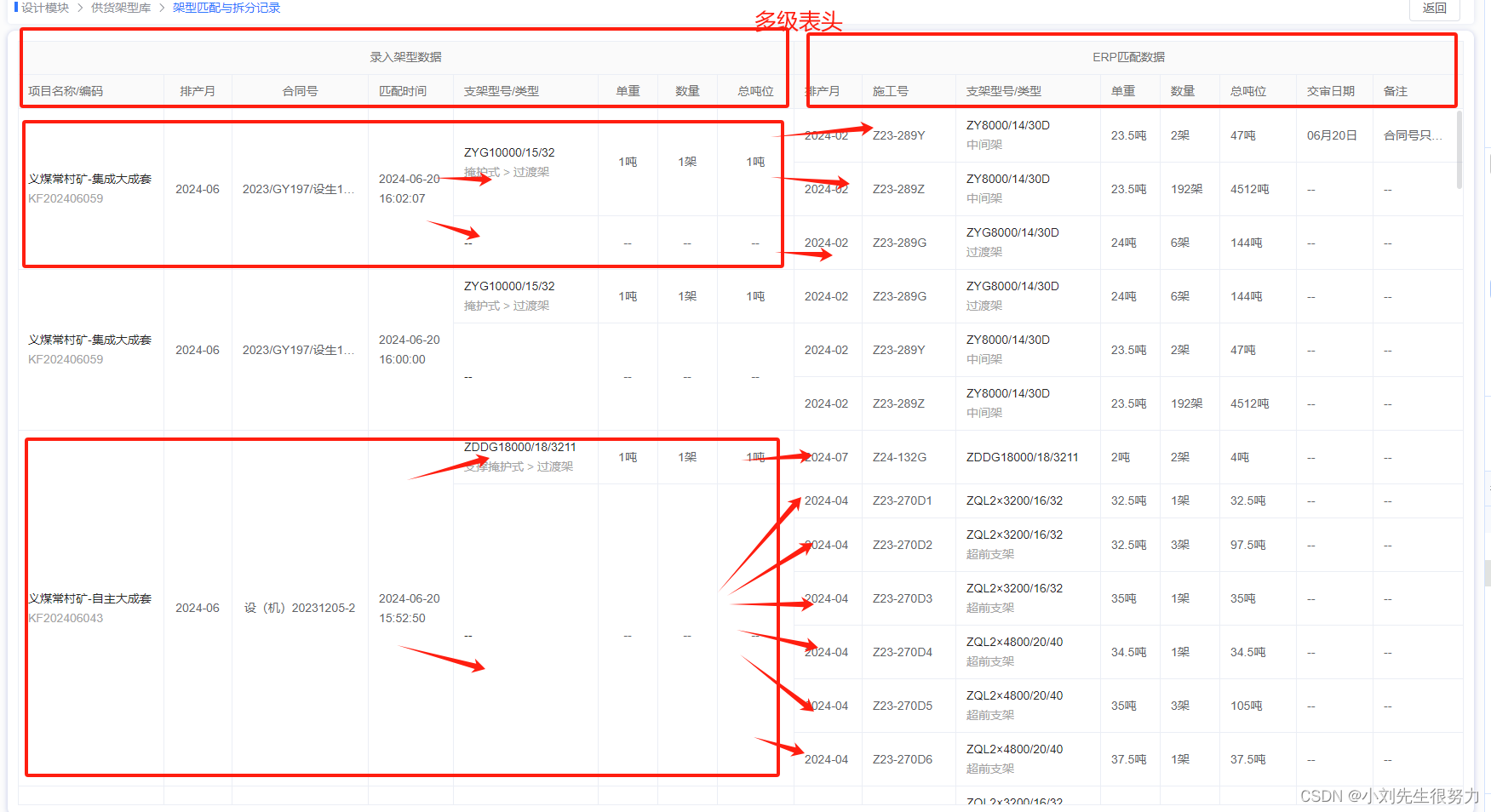The width and height of the screenshot is (1491, 812).
Task: Click contract cell 设（机）20231205-2
Action: click(x=300, y=608)
